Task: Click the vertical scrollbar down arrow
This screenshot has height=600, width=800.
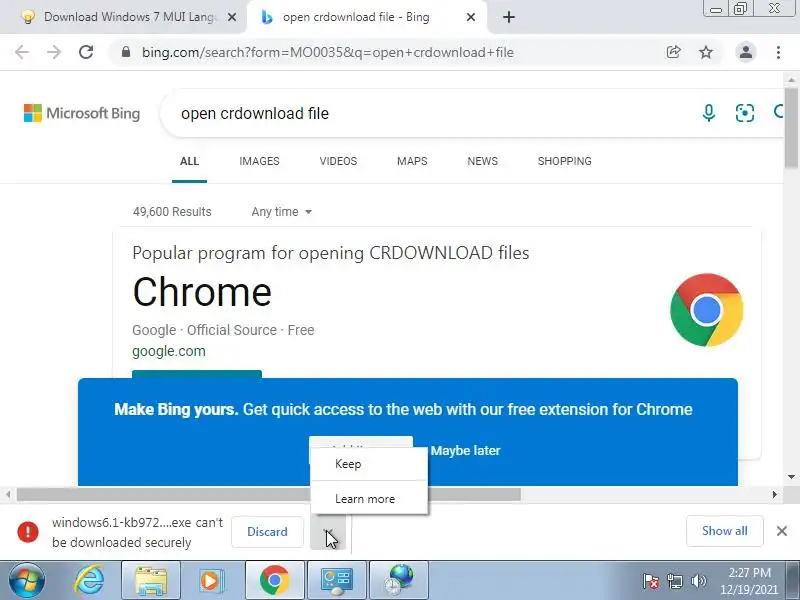Action: (x=791, y=477)
